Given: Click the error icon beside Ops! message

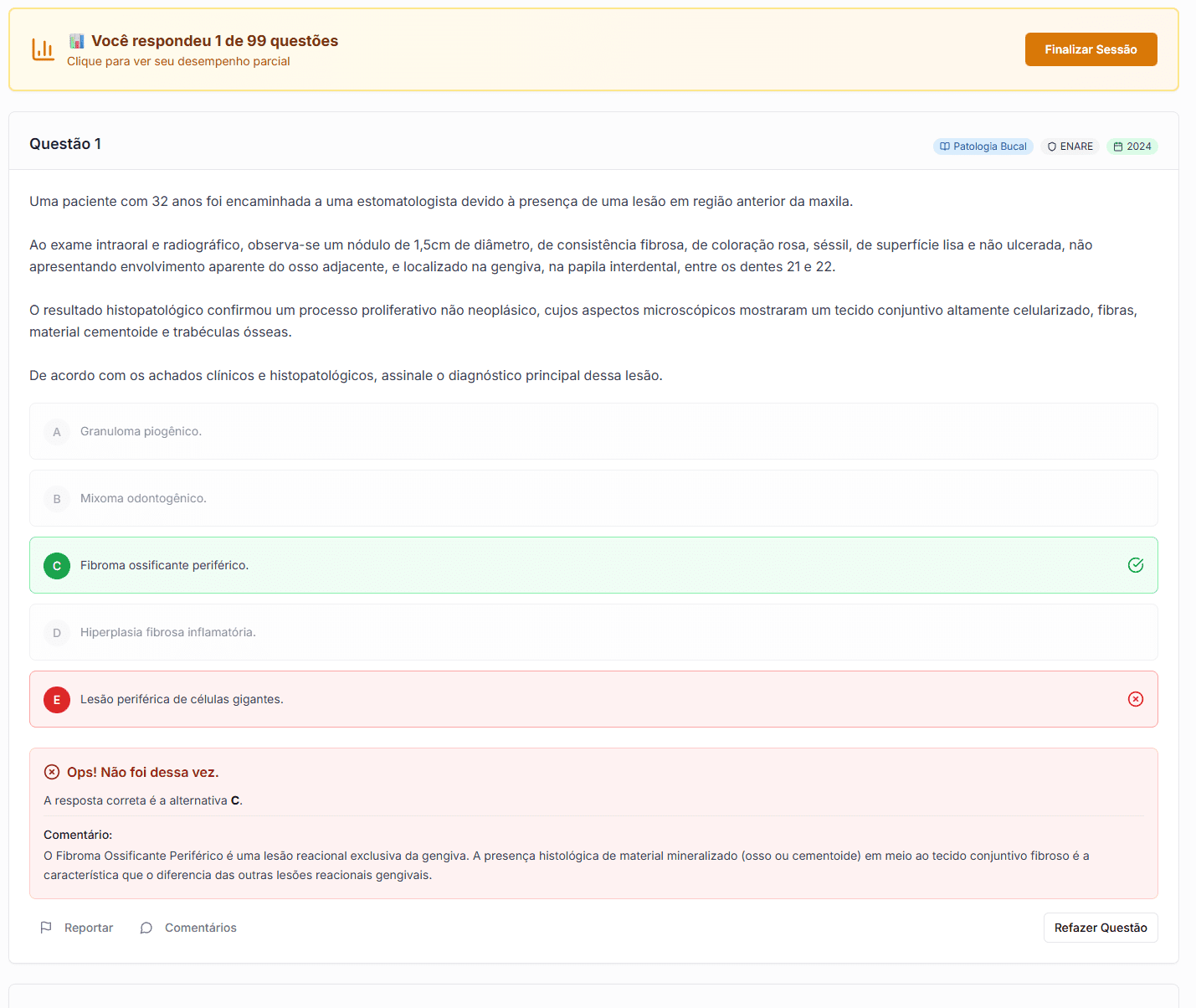Looking at the screenshot, I should tap(52, 772).
